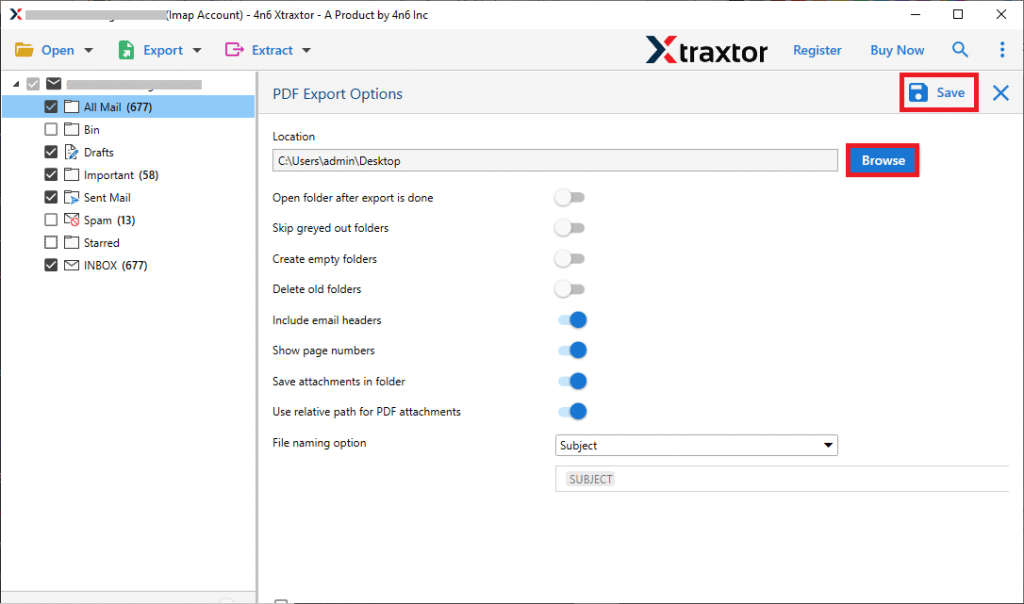This screenshot has height=604, width=1024.
Task: Click the Buy Now link
Action: pyautogui.click(x=897, y=50)
